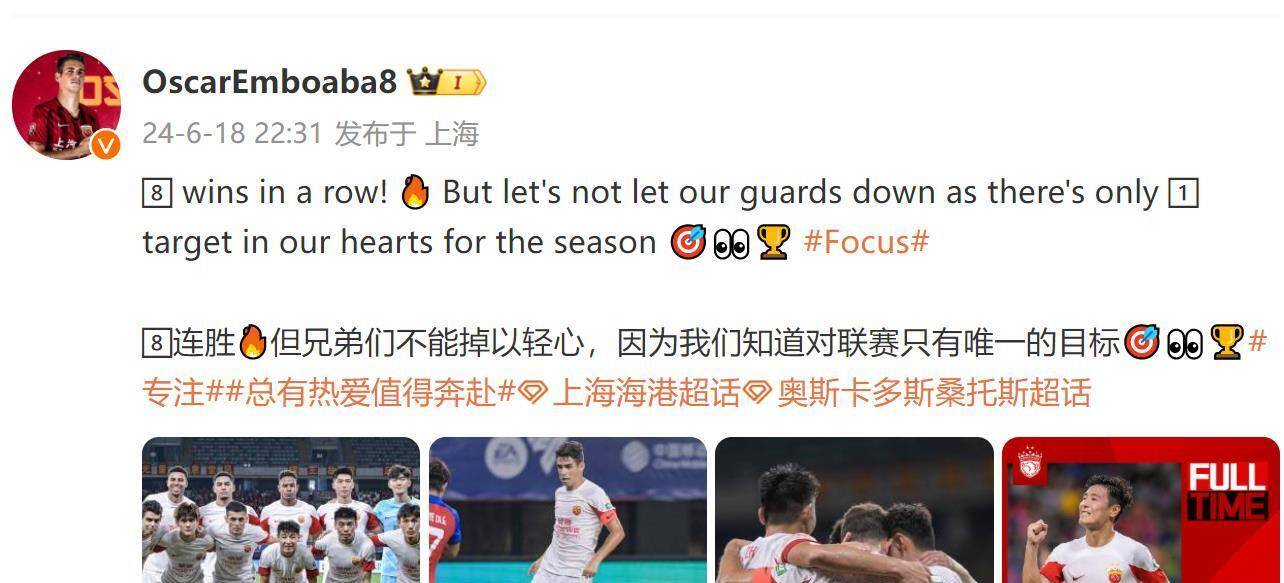
Task: View the FULL TIME graphic thumbnail
Action: (1141, 510)
